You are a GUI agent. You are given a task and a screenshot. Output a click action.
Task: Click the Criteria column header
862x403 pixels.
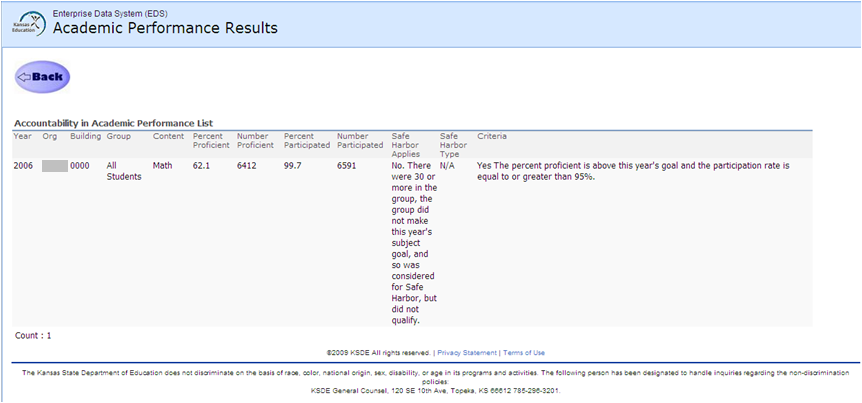[x=492, y=136]
